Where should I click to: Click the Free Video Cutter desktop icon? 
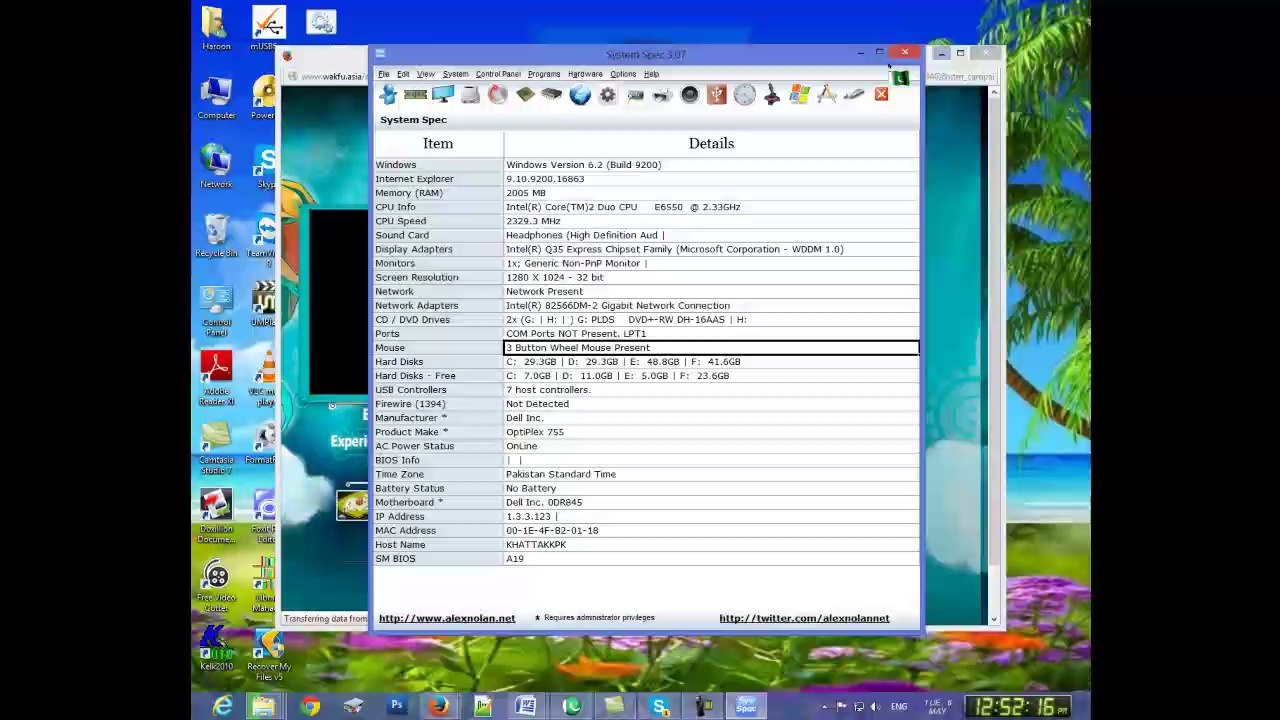[216, 587]
